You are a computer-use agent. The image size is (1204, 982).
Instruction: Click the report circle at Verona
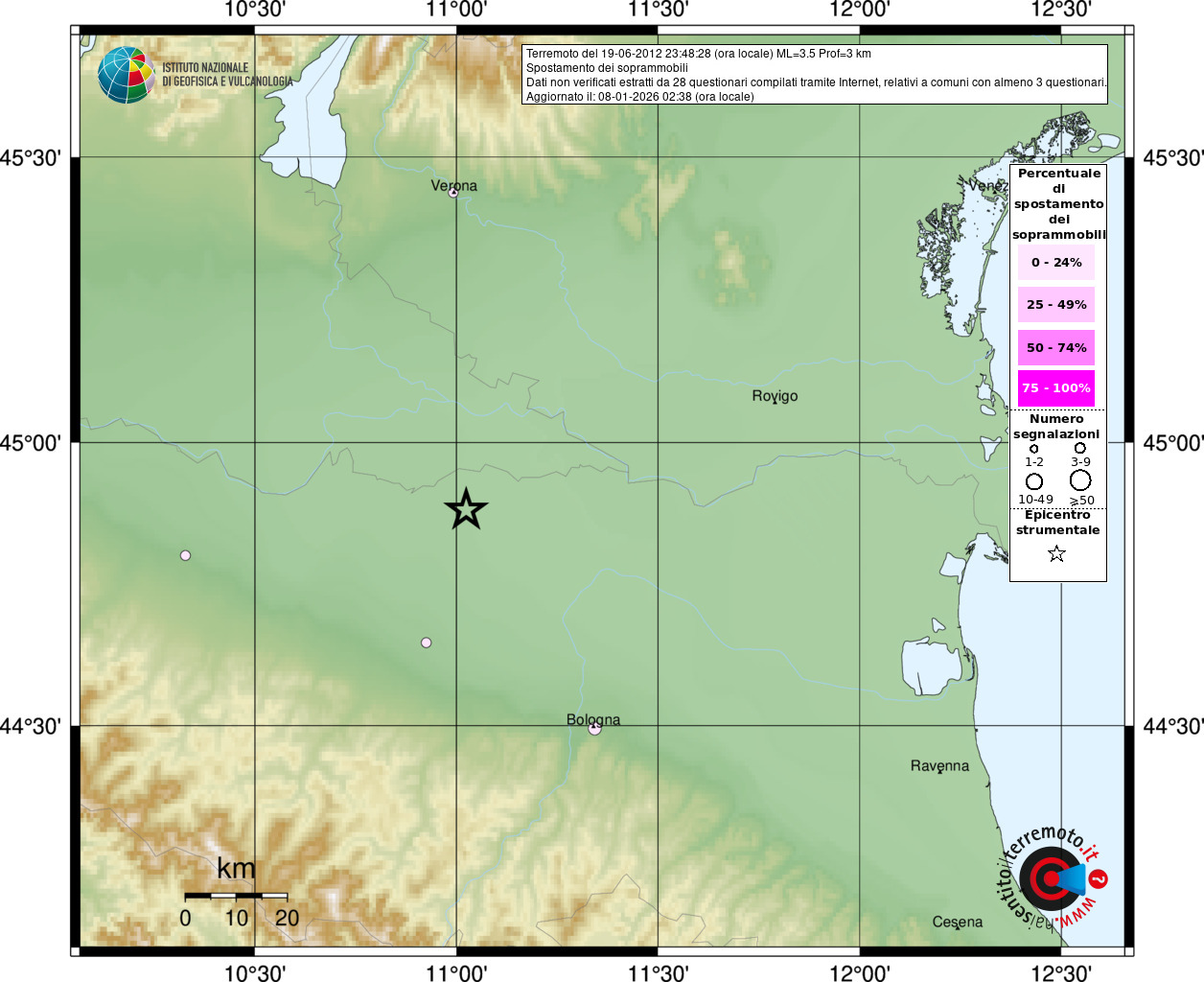[453, 193]
